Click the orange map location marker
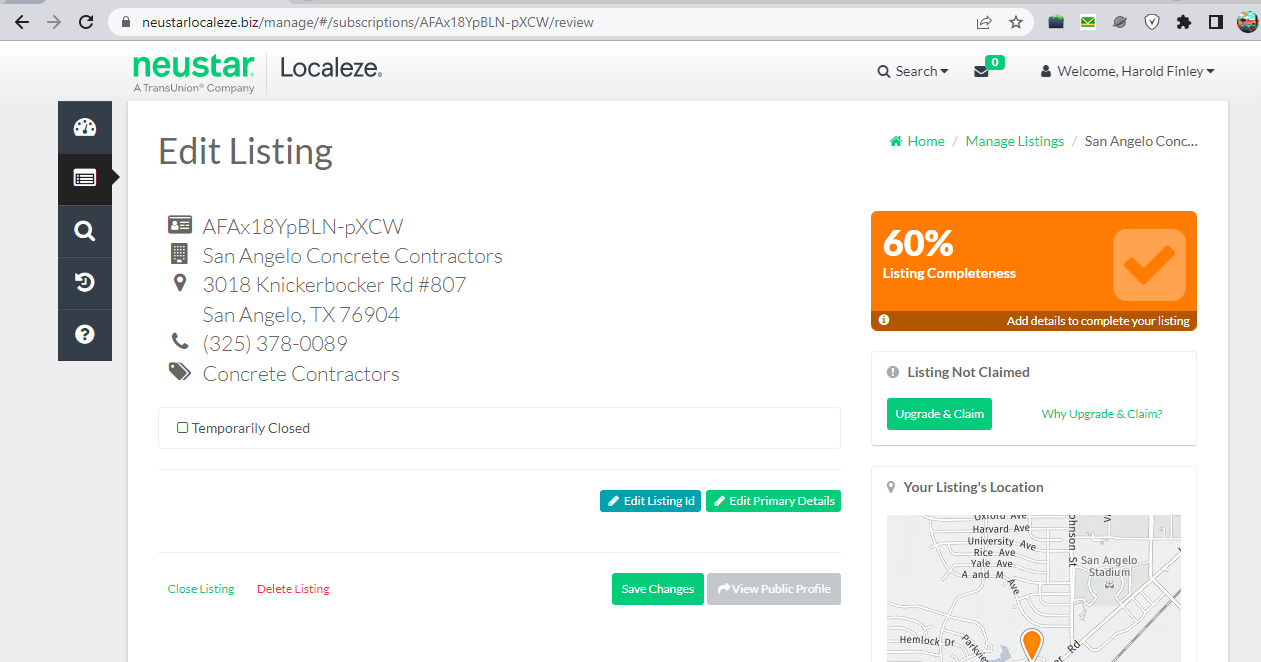Screen dimensions: 1261x662 [x=1031, y=644]
